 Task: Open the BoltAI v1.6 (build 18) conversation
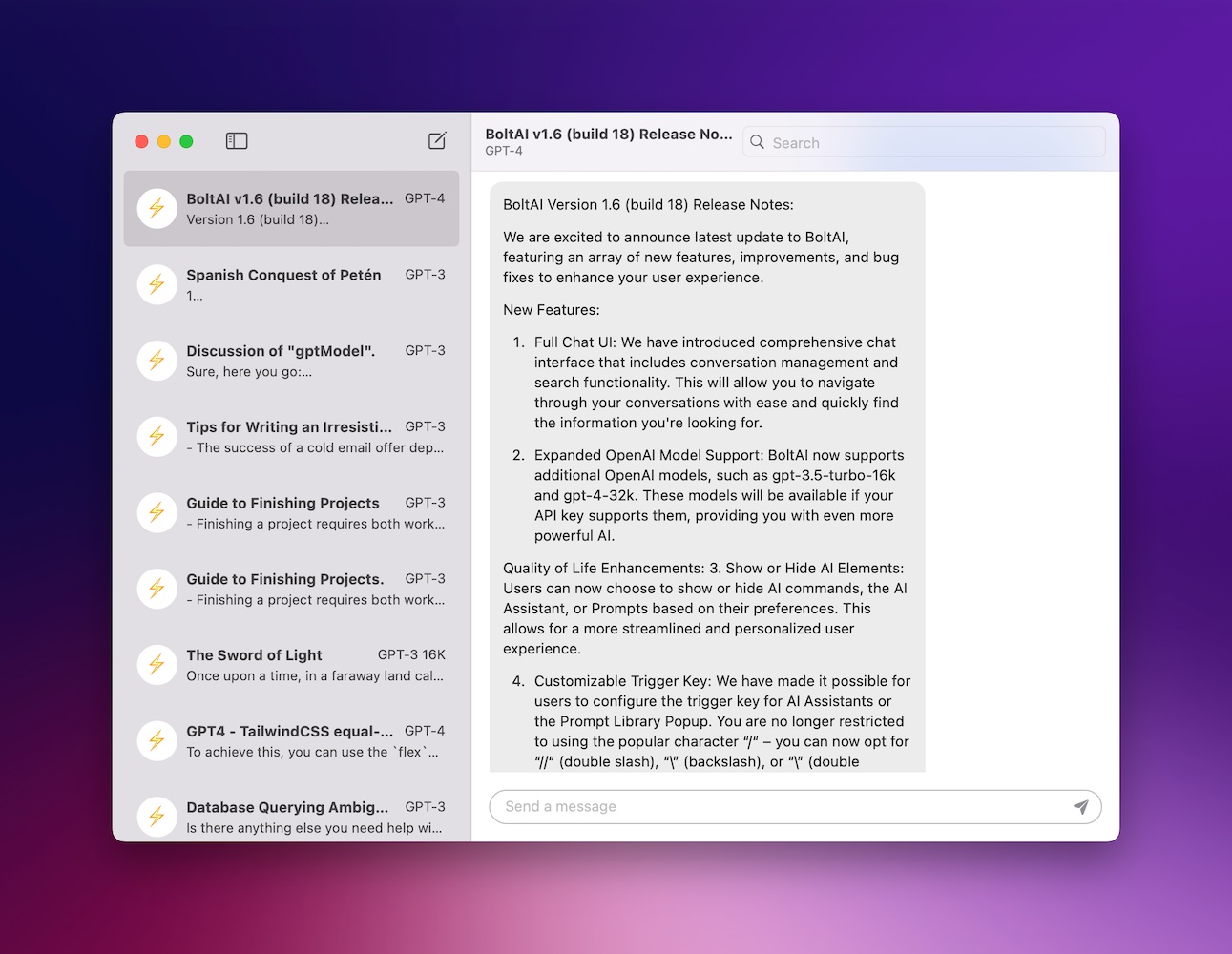[x=291, y=208]
